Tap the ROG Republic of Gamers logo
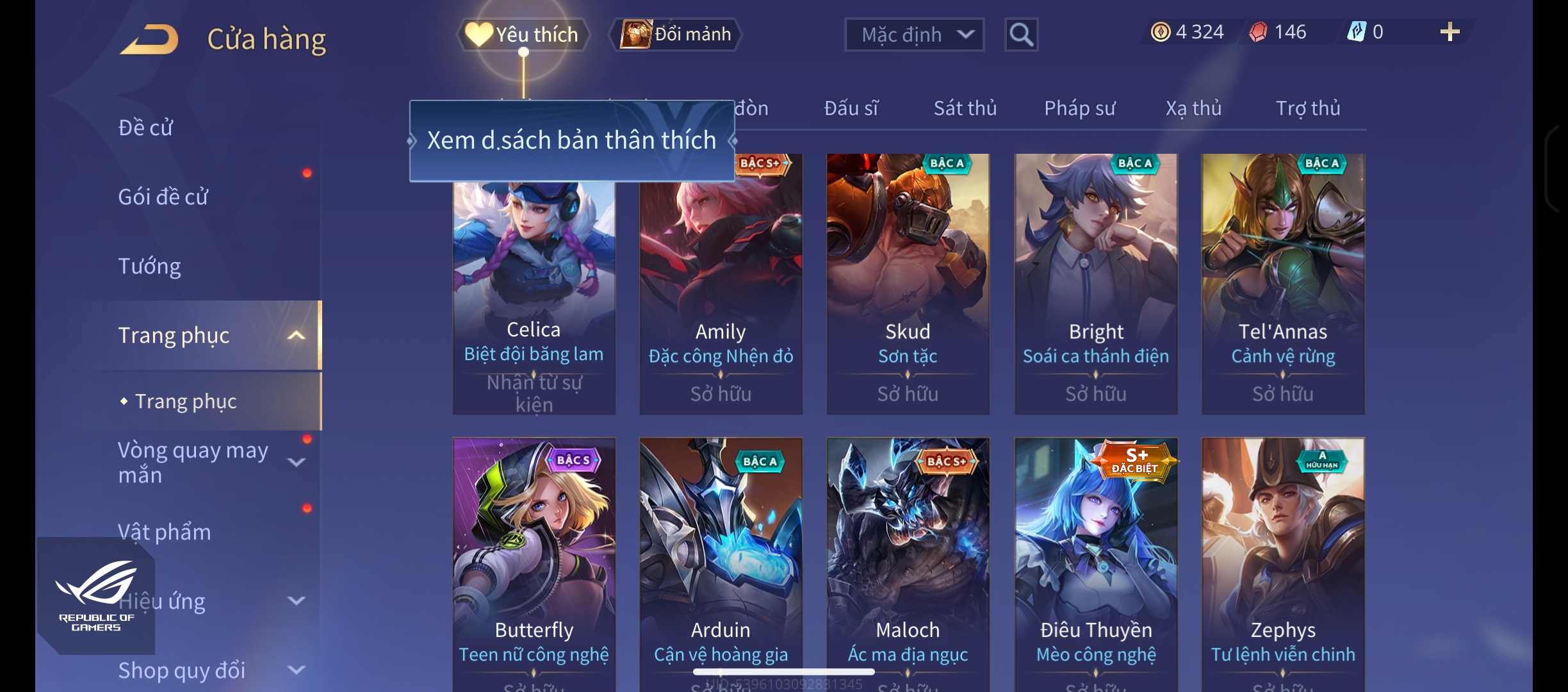This screenshot has width=1568, height=692. coord(96,595)
